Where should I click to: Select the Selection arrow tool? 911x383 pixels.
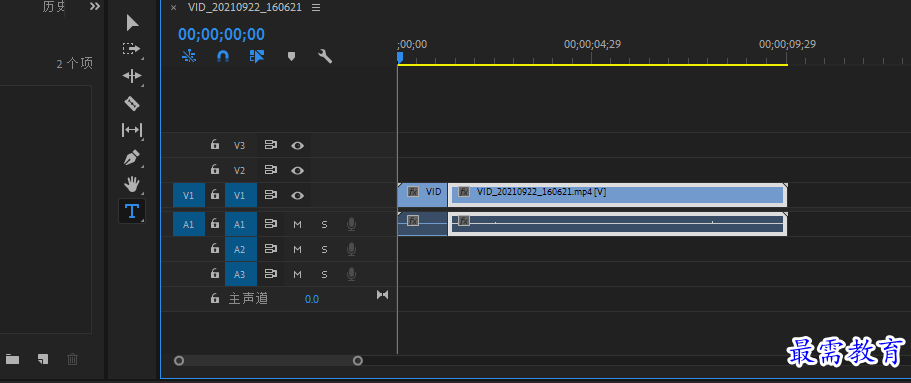click(132, 23)
